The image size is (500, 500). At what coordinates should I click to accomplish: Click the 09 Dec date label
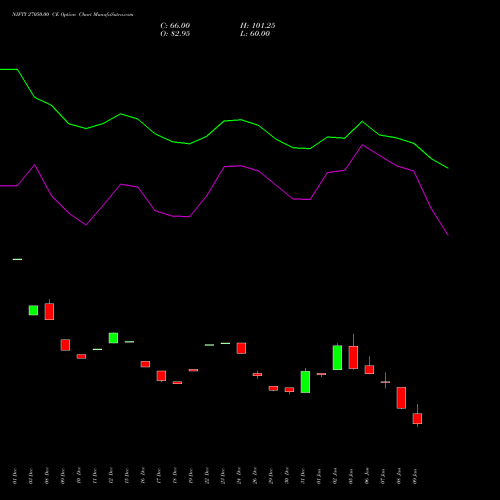click(x=63, y=476)
